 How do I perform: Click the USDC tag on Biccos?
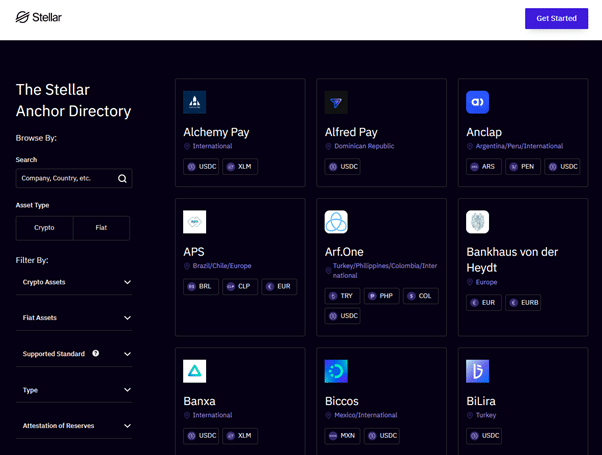(382, 436)
